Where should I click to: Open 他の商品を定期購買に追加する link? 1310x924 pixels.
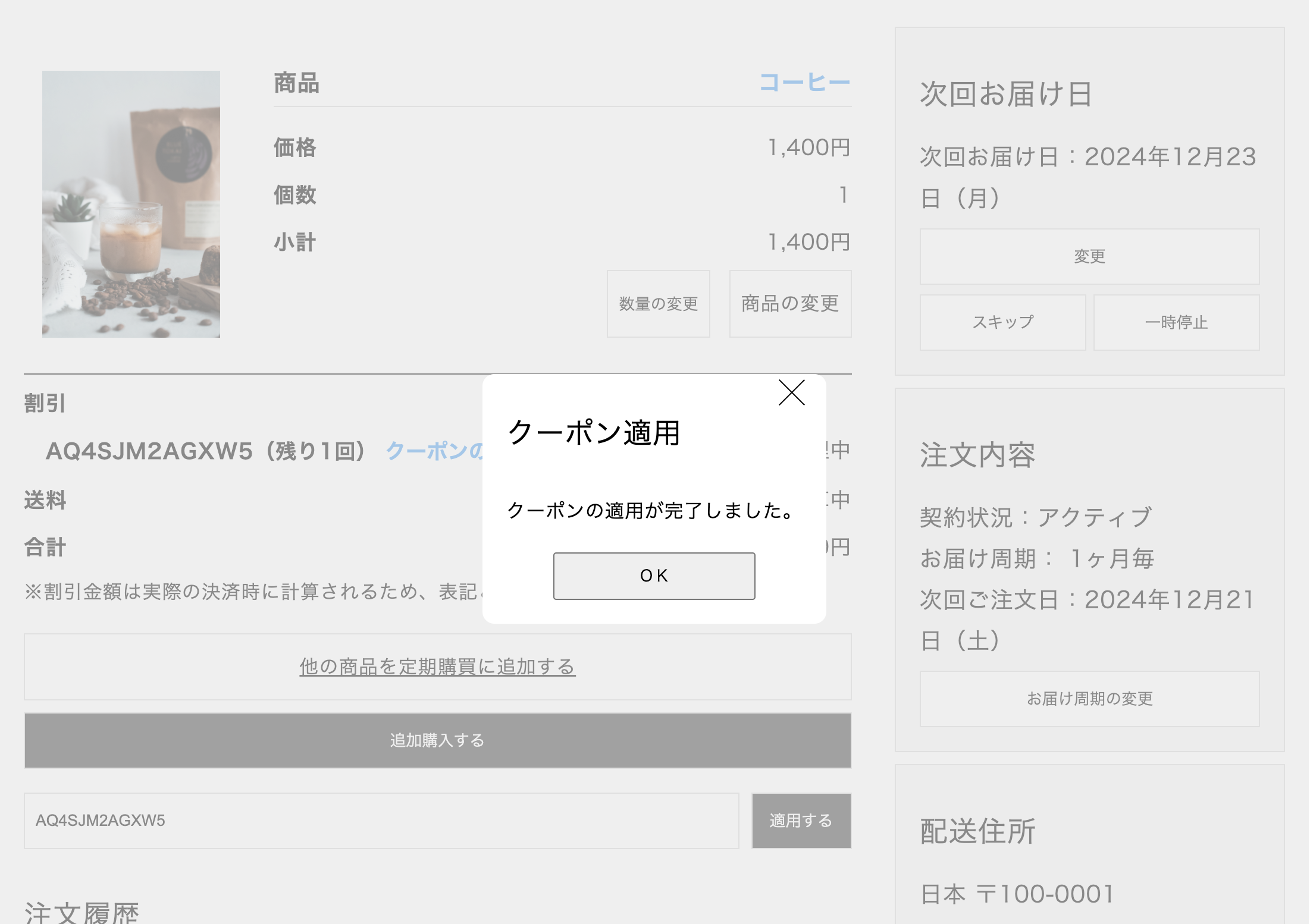pyautogui.click(x=437, y=667)
